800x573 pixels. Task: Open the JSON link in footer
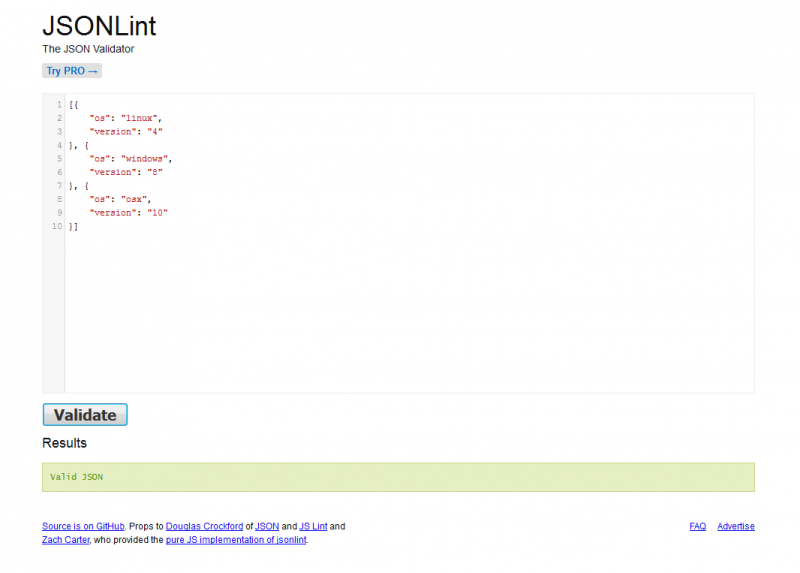[267, 526]
